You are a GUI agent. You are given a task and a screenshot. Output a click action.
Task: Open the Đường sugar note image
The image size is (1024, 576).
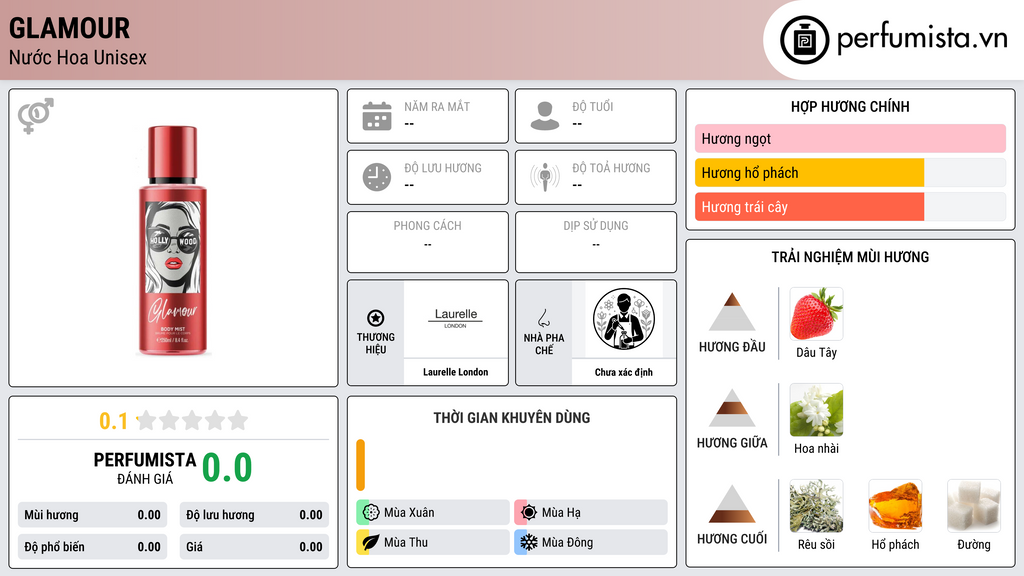click(974, 505)
